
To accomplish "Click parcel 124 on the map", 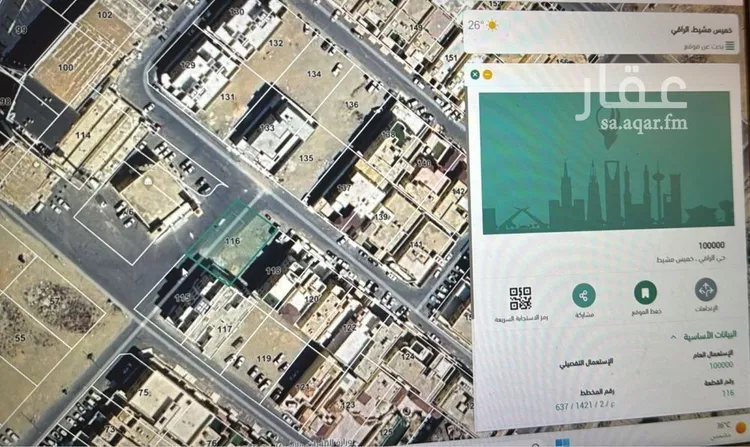I will click(408, 357).
